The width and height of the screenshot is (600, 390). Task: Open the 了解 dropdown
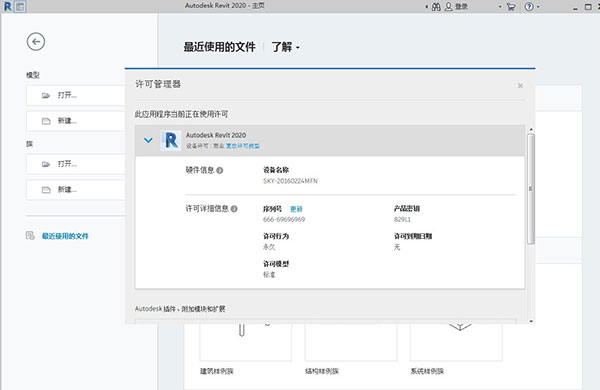(x=285, y=47)
